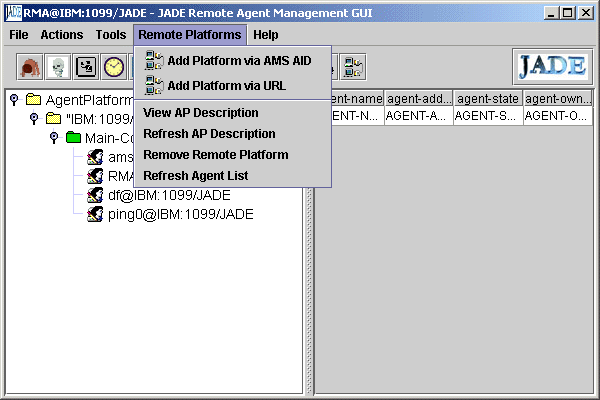
Task: Click the agent-add... column header
Action: pos(419,99)
